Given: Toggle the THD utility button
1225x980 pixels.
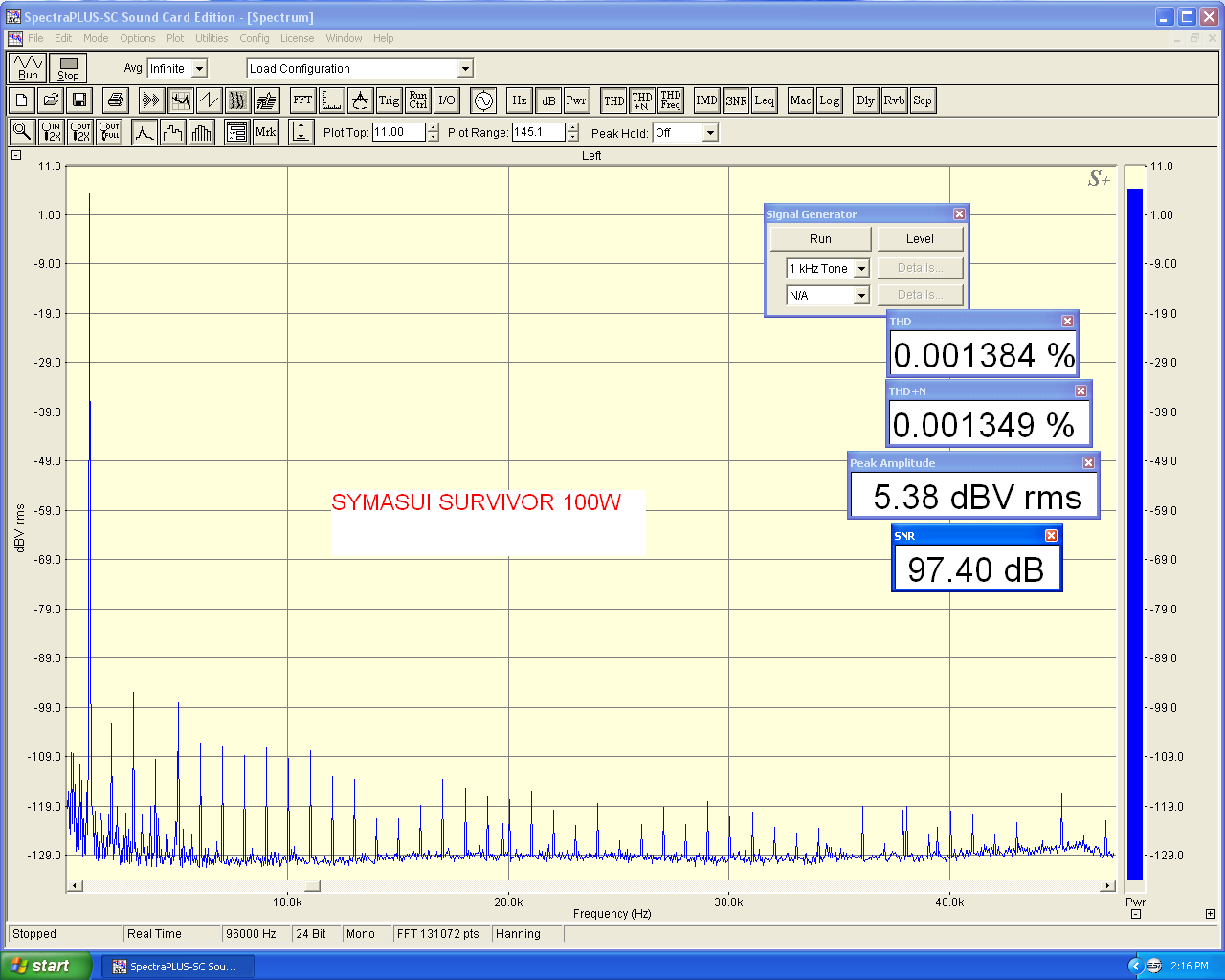Looking at the screenshot, I should point(613,100).
